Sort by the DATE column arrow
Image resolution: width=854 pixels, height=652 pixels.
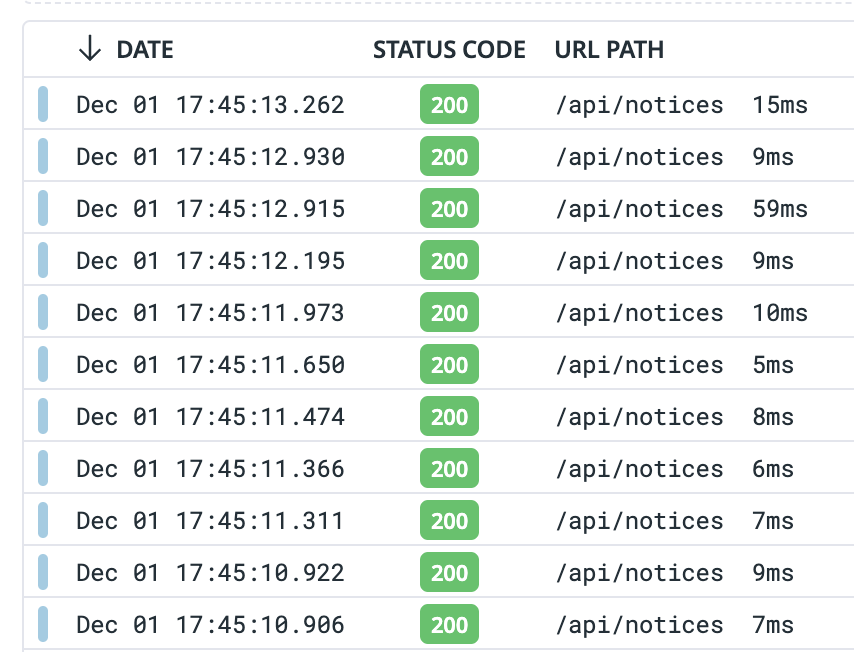coord(90,49)
